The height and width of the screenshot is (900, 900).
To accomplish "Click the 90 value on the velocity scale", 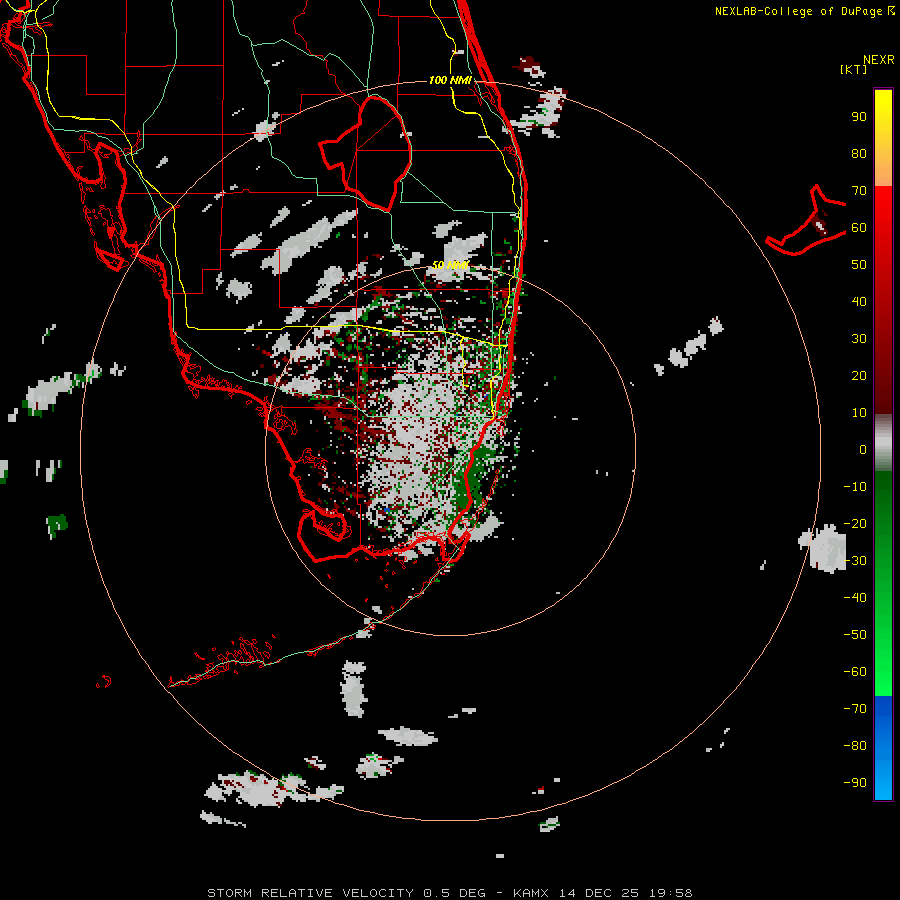I will (859, 117).
